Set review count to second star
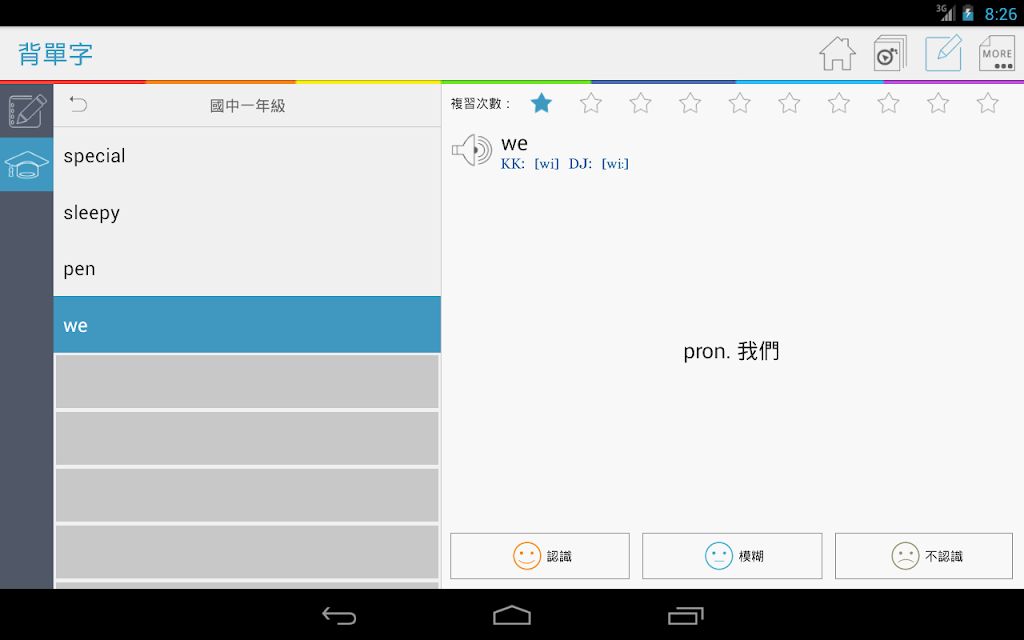 (x=591, y=103)
